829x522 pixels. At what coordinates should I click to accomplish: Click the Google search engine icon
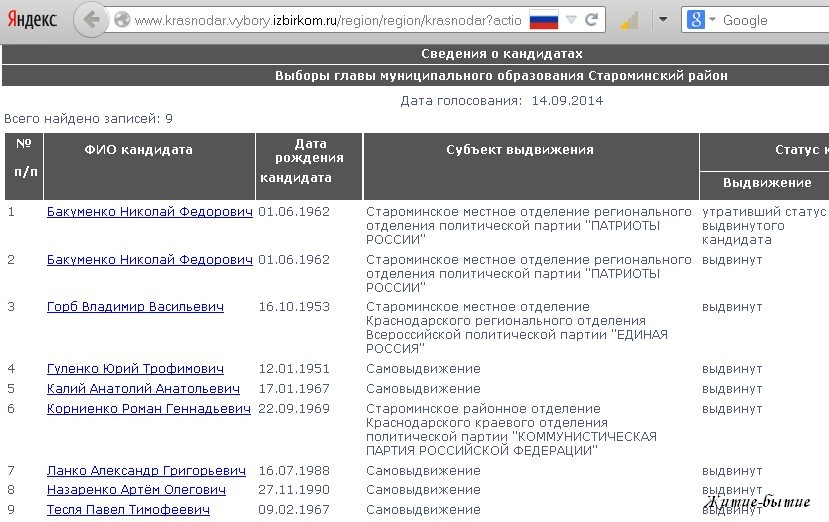coord(696,20)
